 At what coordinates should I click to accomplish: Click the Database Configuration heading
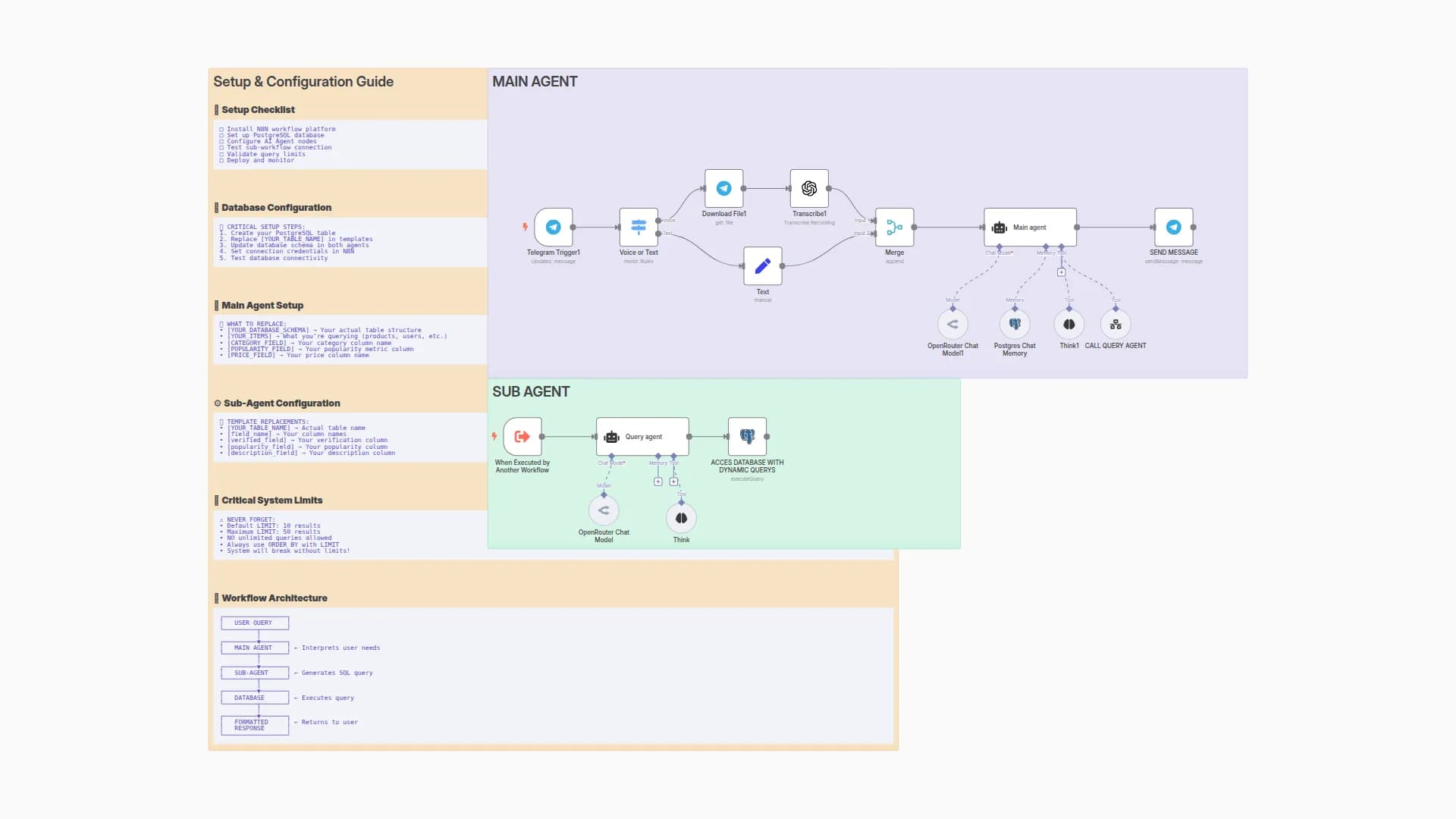click(x=273, y=207)
